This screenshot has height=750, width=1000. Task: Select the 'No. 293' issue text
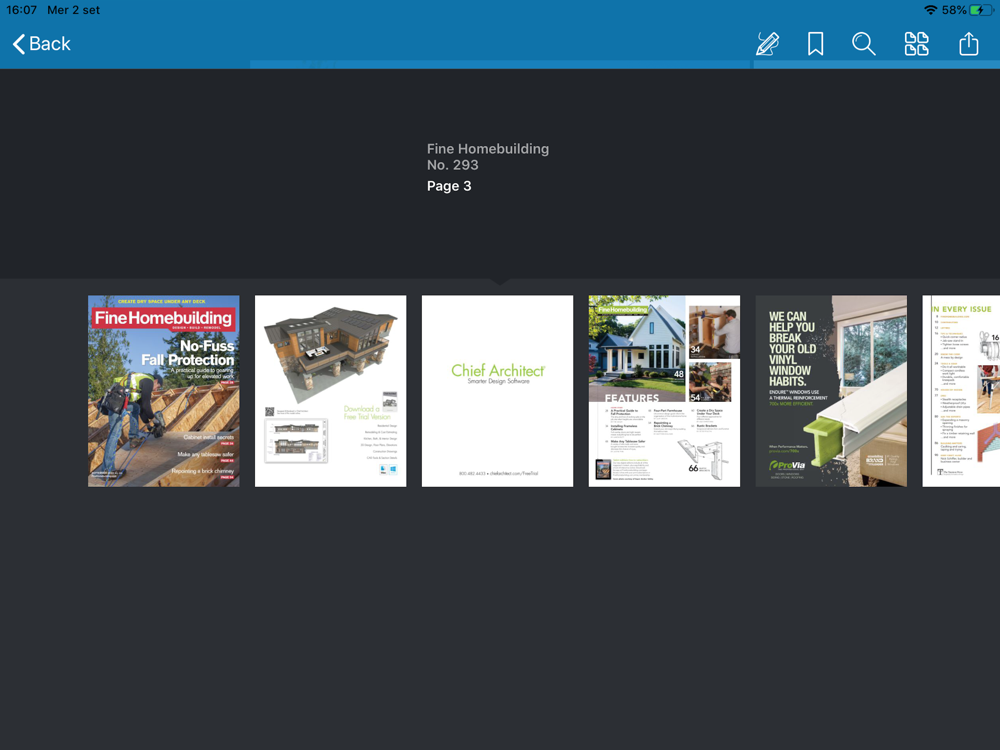(x=453, y=165)
